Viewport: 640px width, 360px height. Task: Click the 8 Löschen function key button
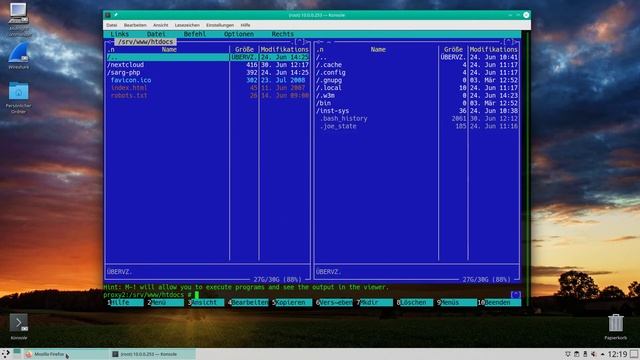coord(415,302)
